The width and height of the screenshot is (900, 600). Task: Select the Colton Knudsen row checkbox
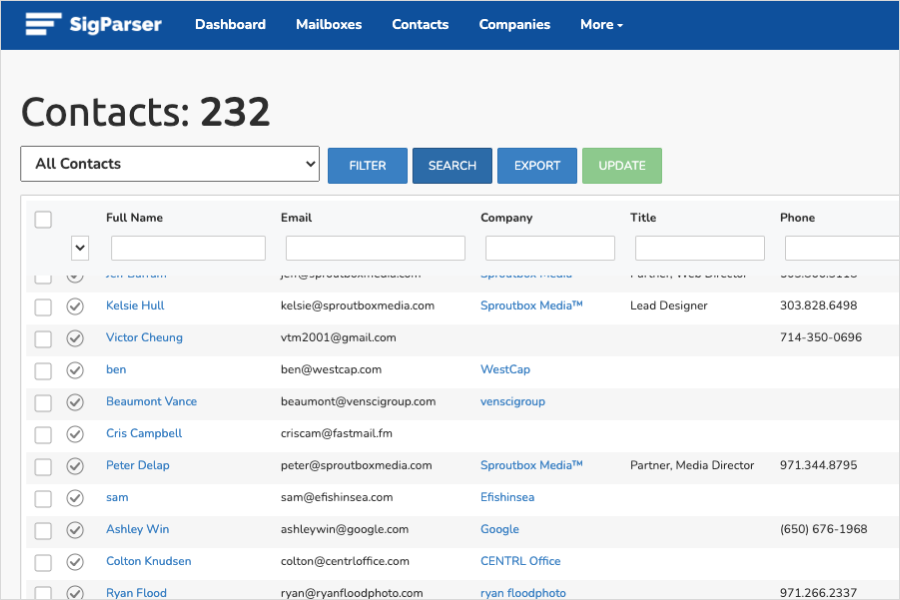[43, 563]
